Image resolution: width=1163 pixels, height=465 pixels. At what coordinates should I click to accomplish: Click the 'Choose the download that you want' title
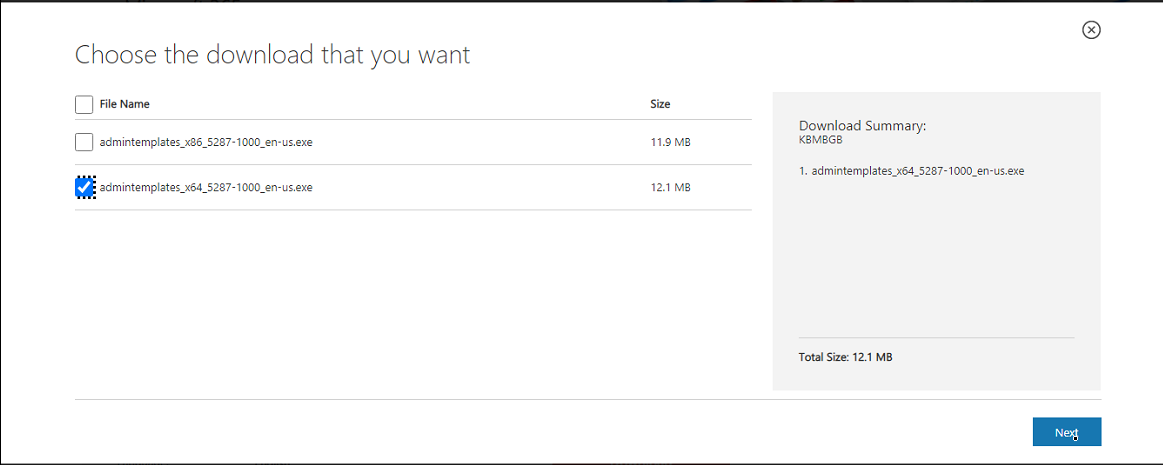click(272, 56)
